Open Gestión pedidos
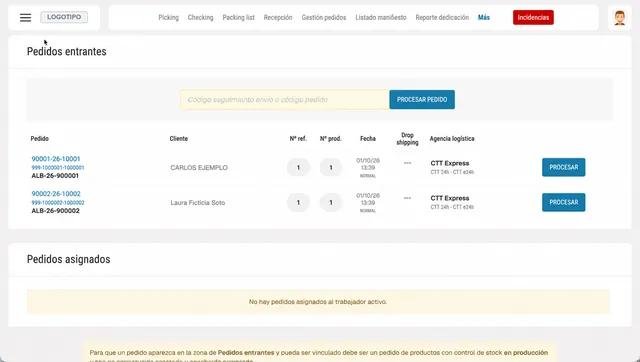The image size is (640, 362). point(324,18)
